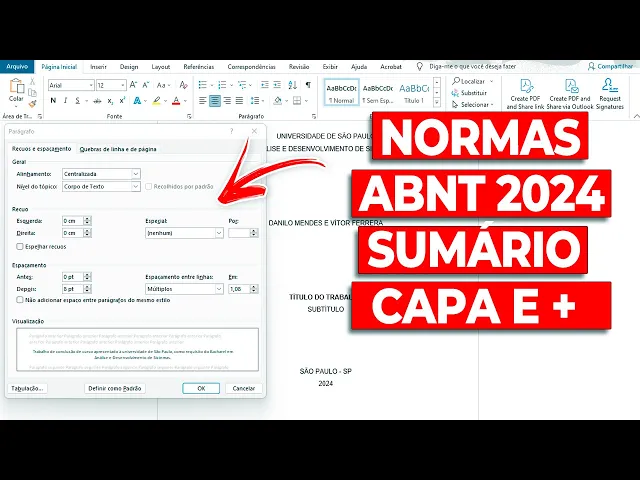This screenshot has width=640, height=480.
Task: Click the Cut scissors icon
Action: coord(32,82)
